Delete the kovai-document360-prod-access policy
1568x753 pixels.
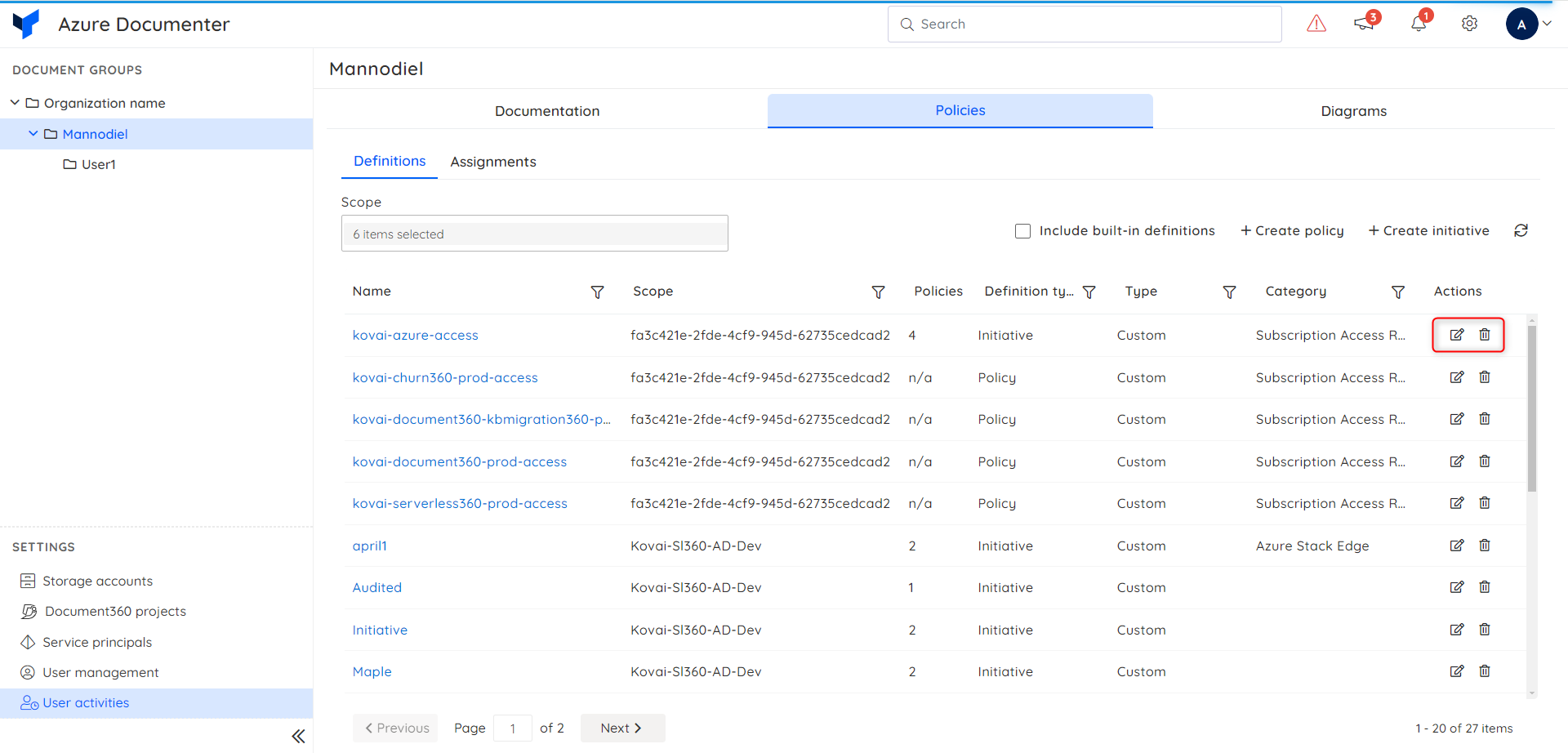1485,461
